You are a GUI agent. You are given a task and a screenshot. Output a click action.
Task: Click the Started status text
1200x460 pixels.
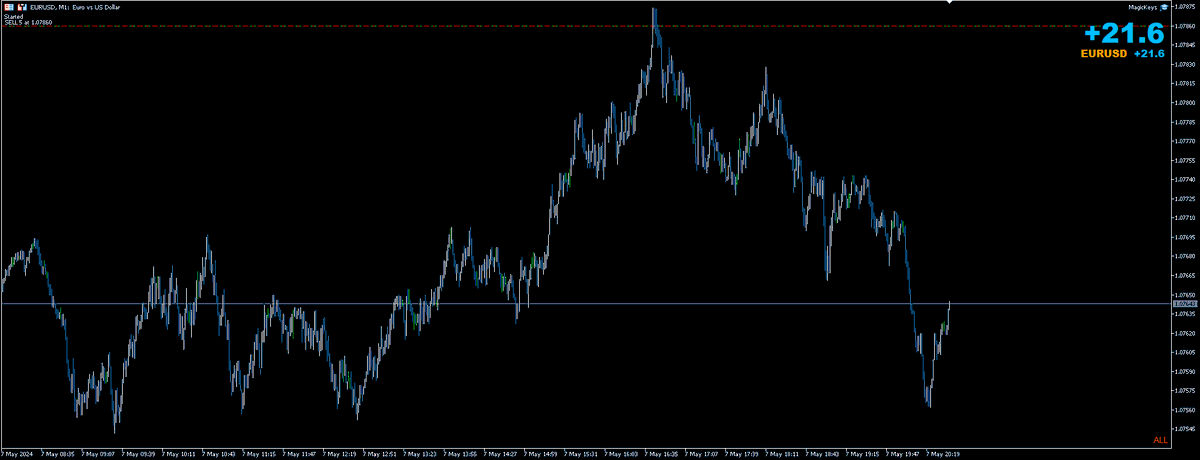click(13, 16)
